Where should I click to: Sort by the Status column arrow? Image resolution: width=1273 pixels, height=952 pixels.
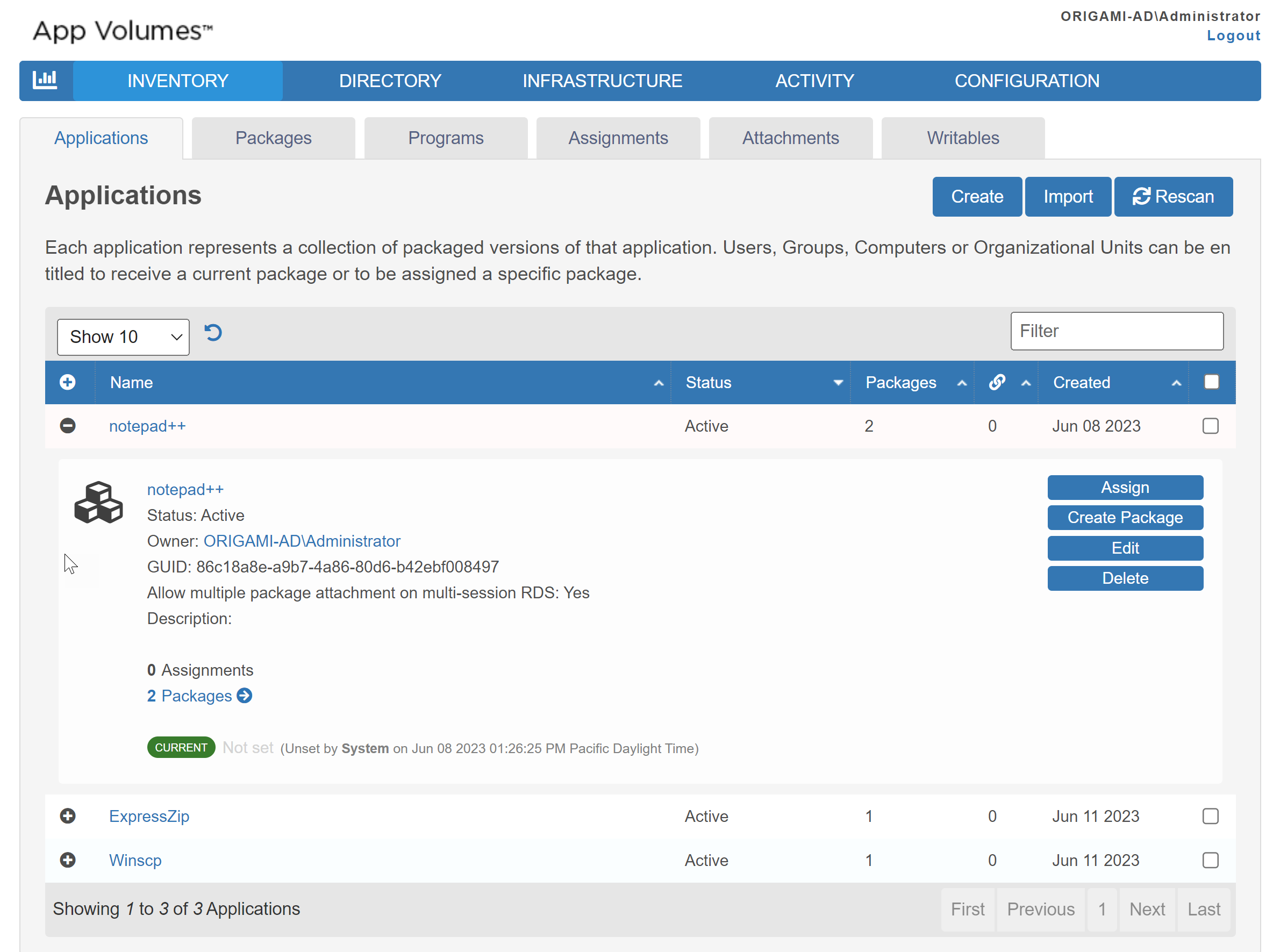tap(838, 383)
